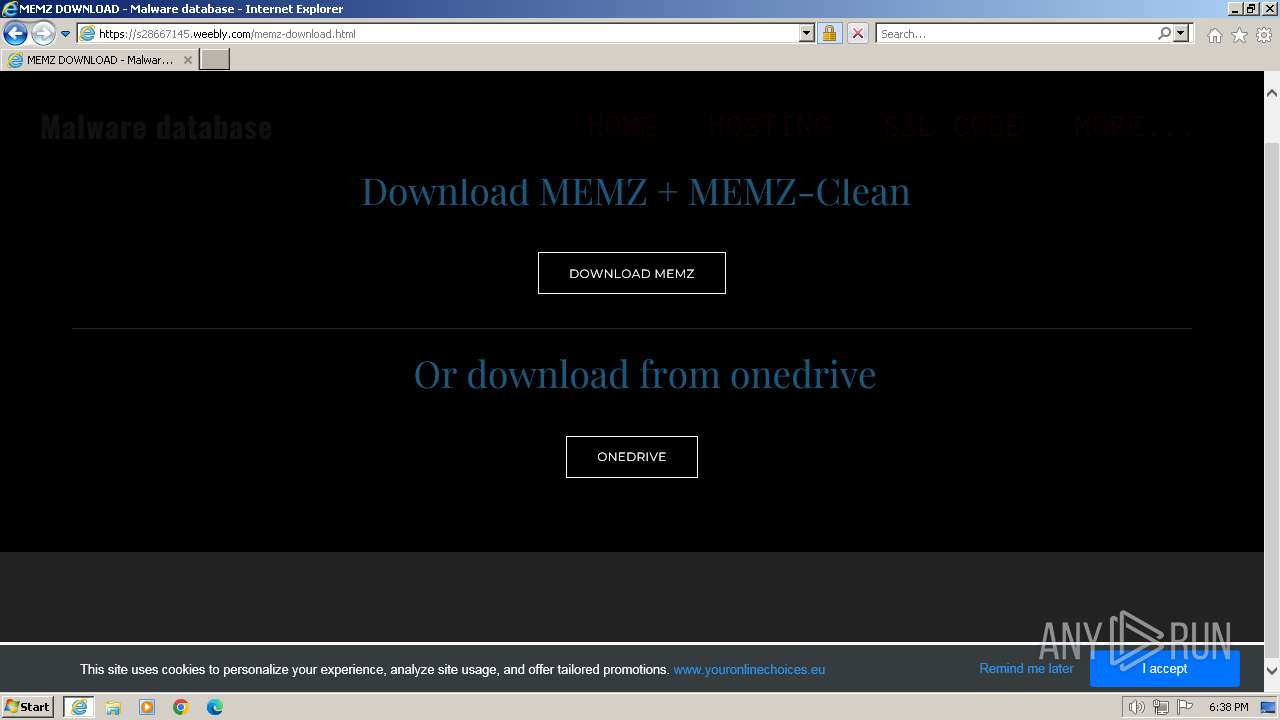Click the network tray icon
This screenshot has width=1280, height=720.
click(1161, 707)
